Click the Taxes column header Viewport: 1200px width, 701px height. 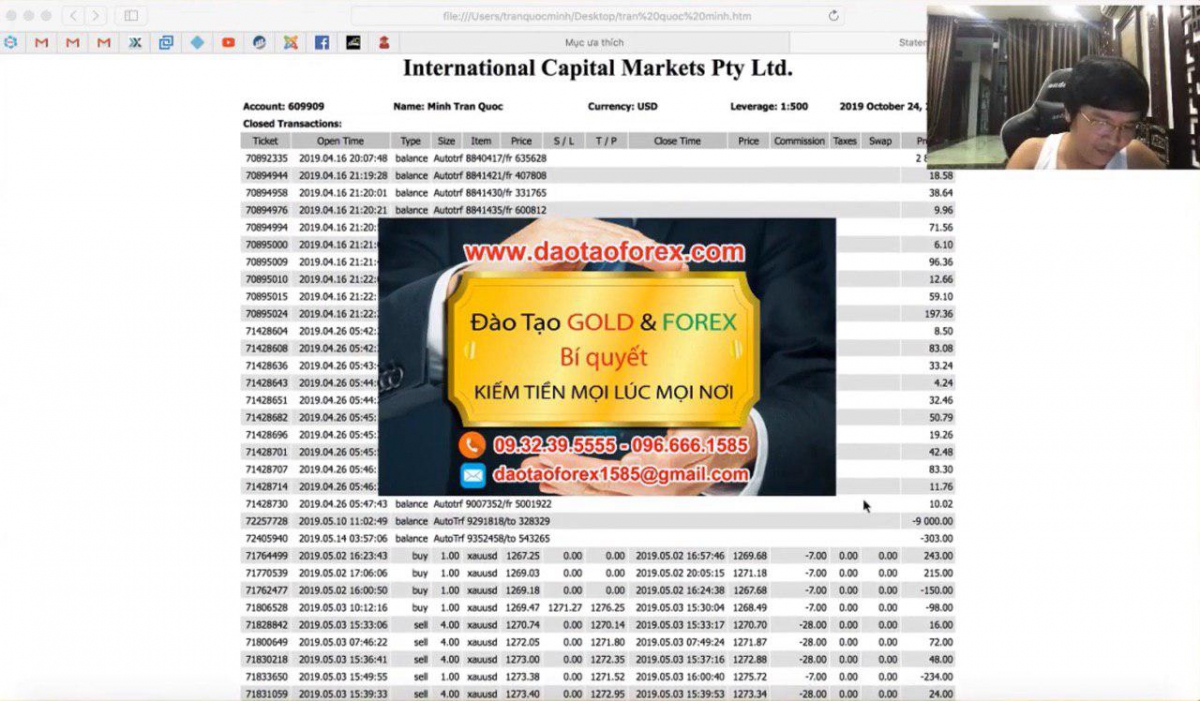point(845,141)
